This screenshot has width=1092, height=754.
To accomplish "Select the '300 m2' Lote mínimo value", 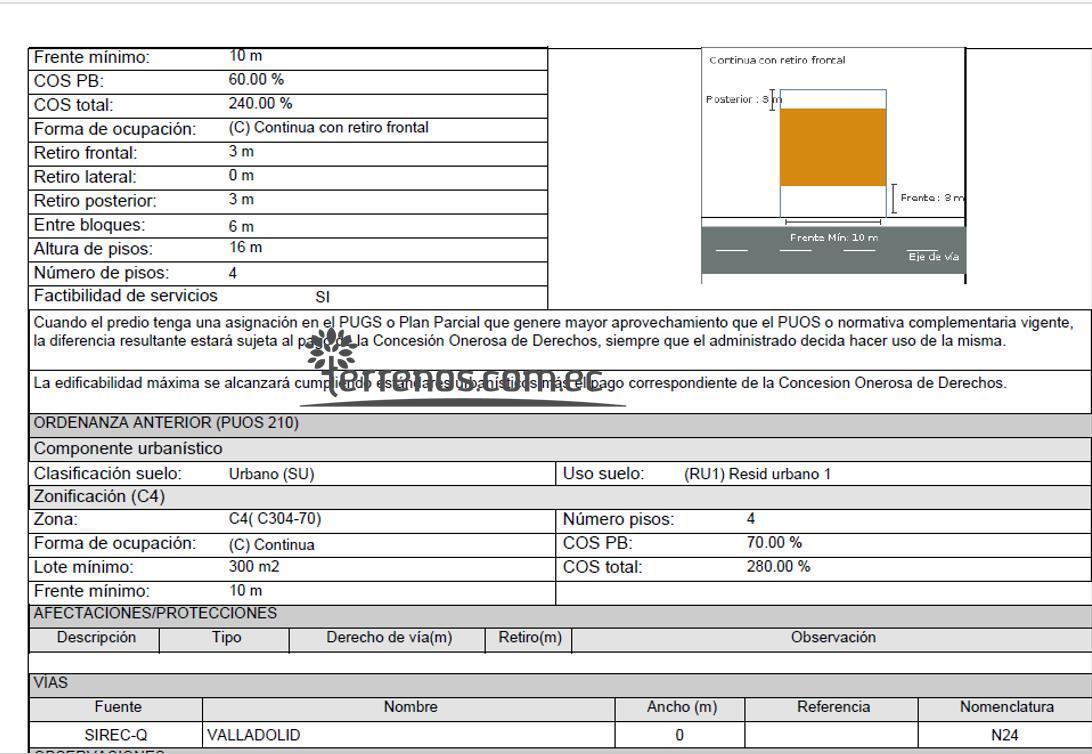I will [x=254, y=567].
